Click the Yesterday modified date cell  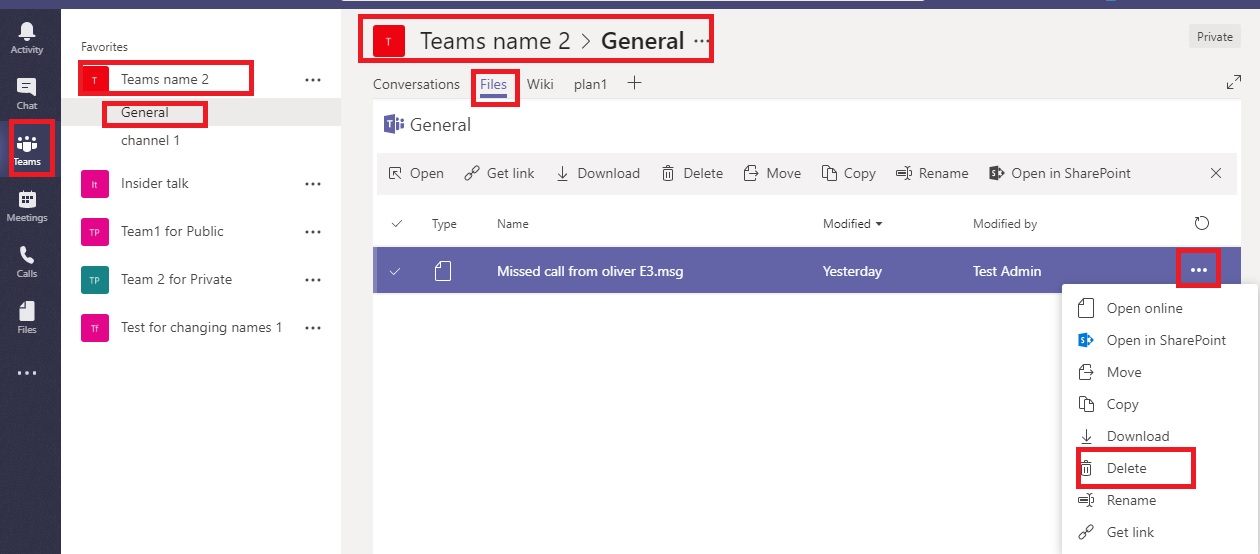852,271
